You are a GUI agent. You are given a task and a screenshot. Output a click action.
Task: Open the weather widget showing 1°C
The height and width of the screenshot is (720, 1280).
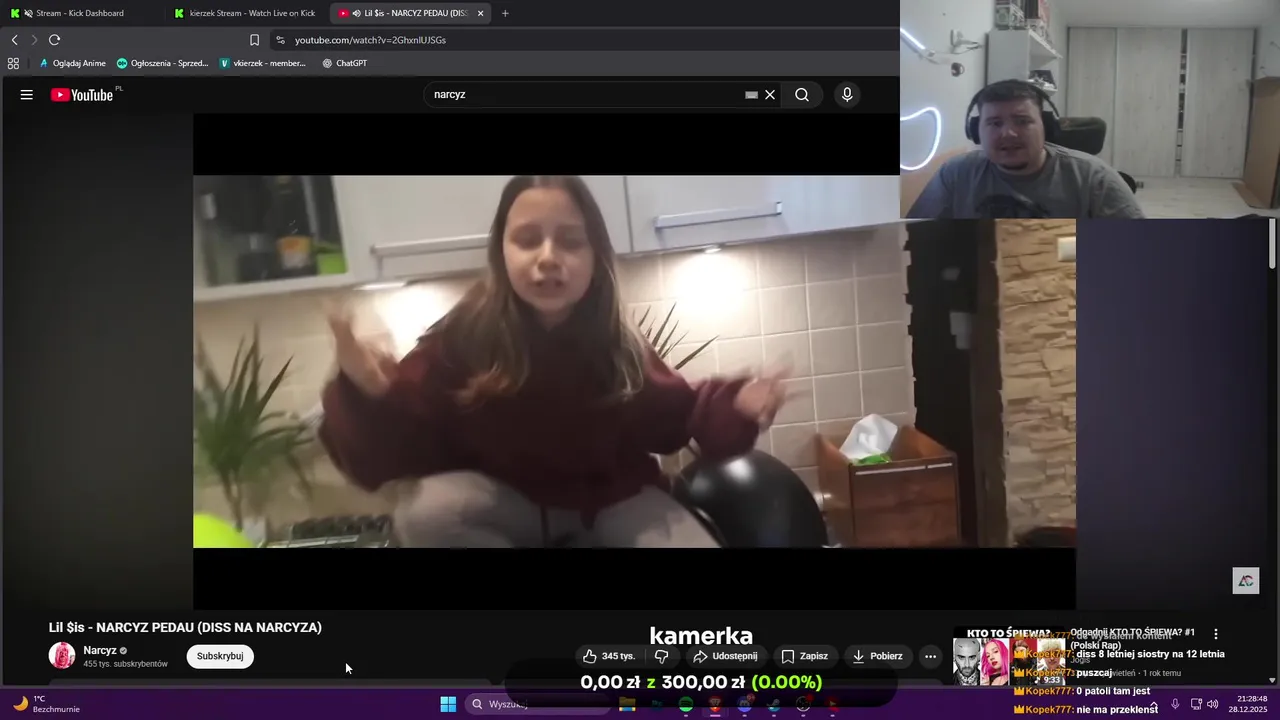(45, 704)
